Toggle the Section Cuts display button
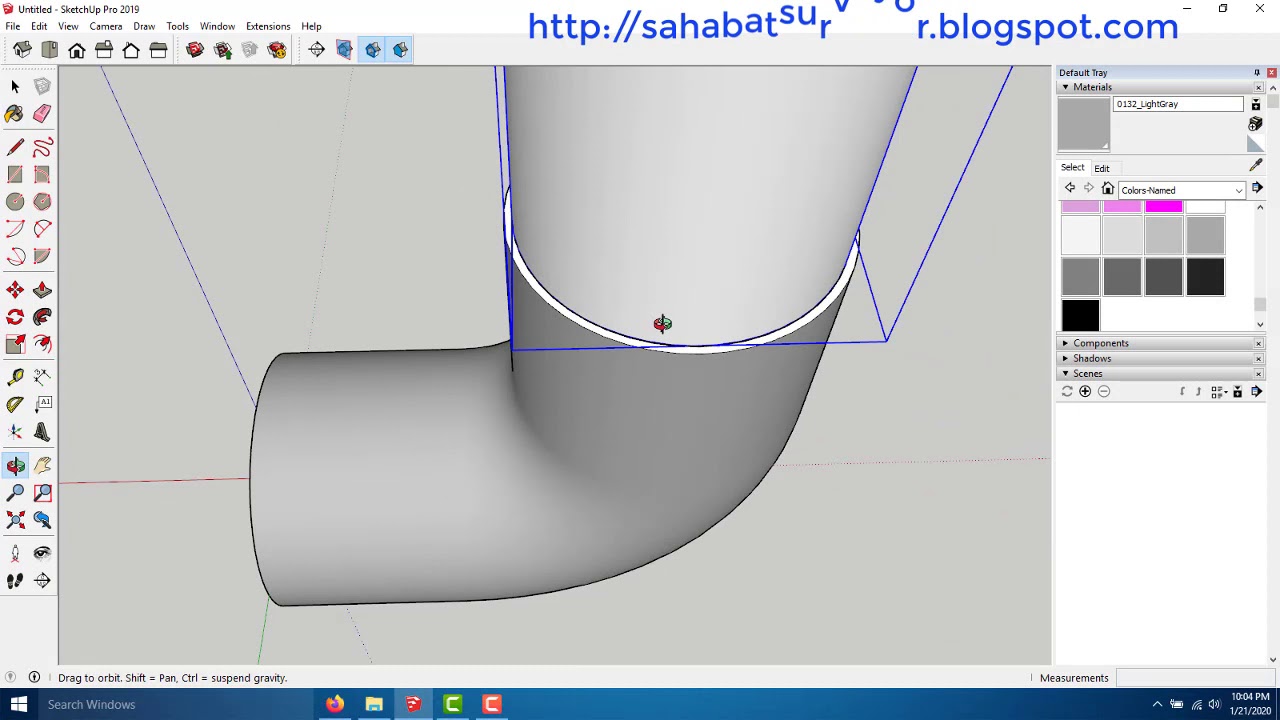 pos(372,50)
